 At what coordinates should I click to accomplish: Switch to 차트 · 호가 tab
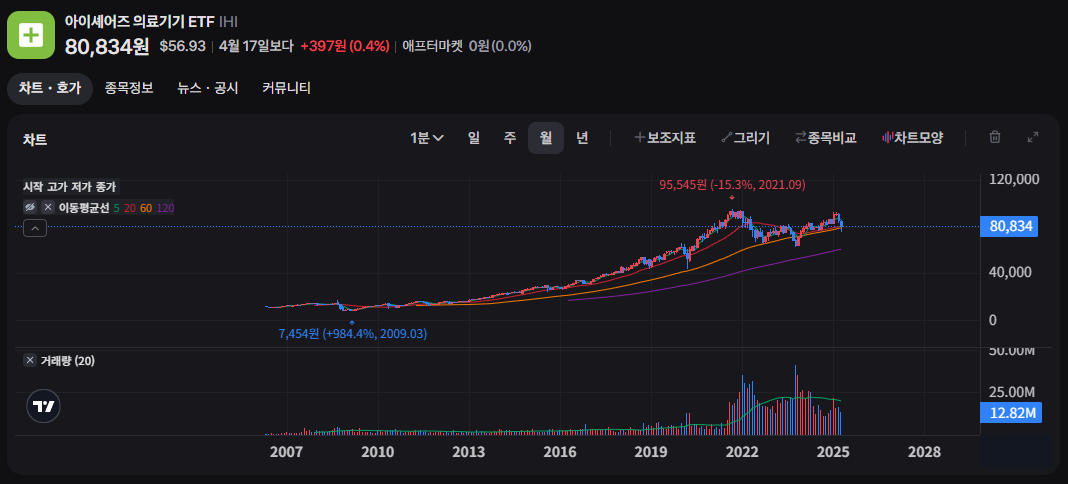click(50, 88)
